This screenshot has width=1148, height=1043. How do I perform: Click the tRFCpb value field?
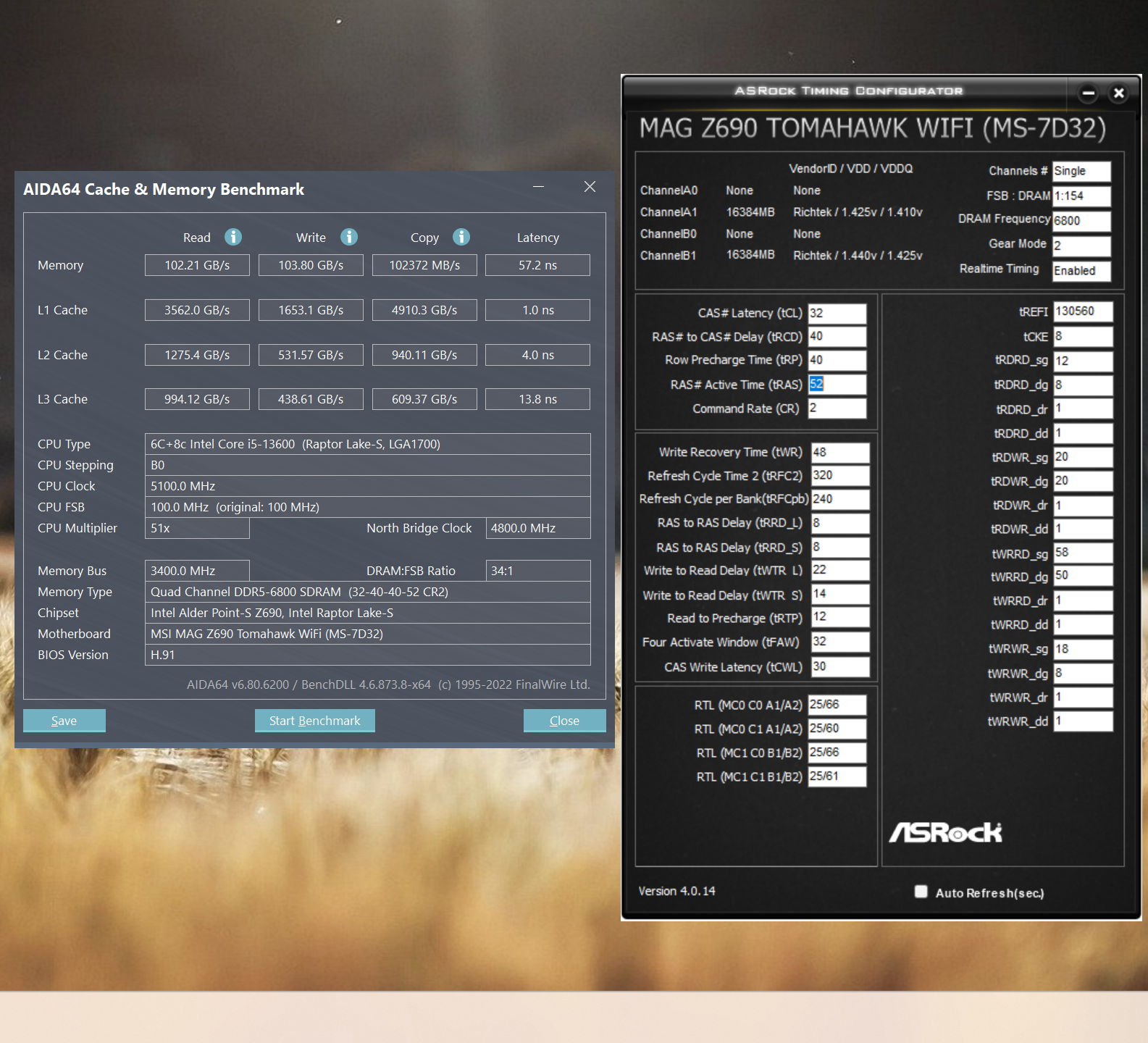click(x=840, y=500)
